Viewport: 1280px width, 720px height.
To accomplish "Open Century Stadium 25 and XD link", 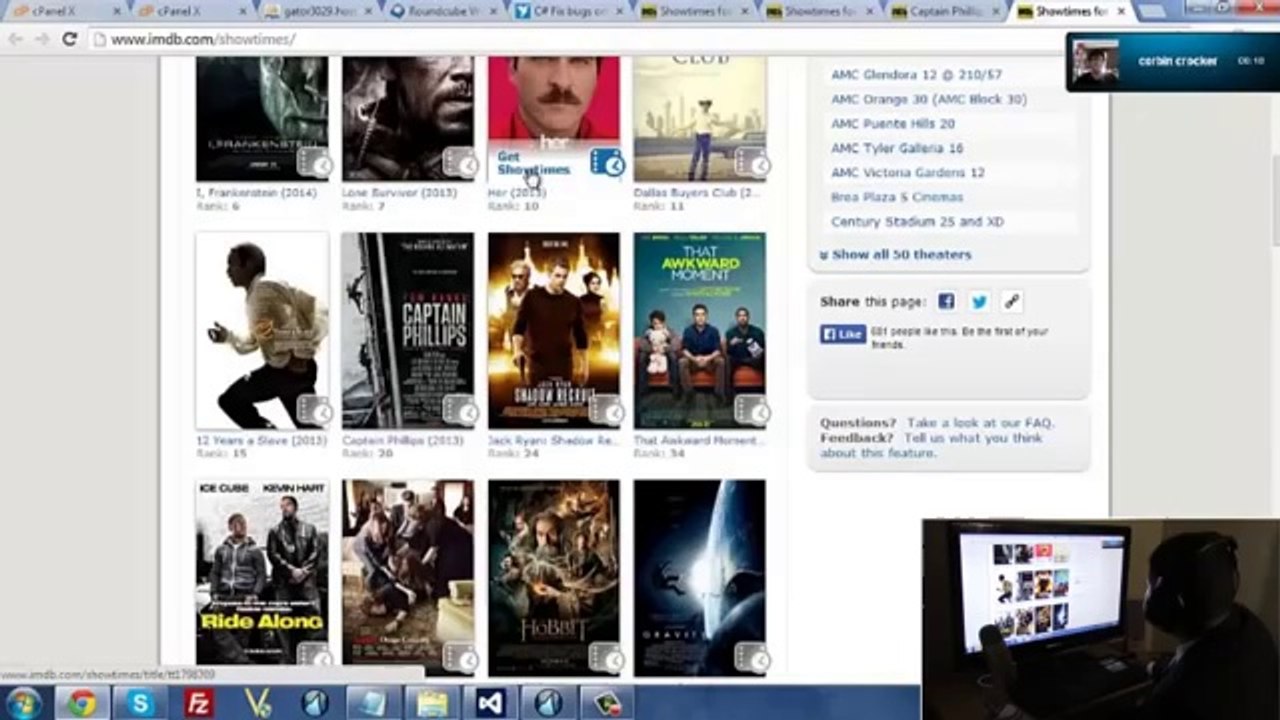I will click(x=917, y=221).
